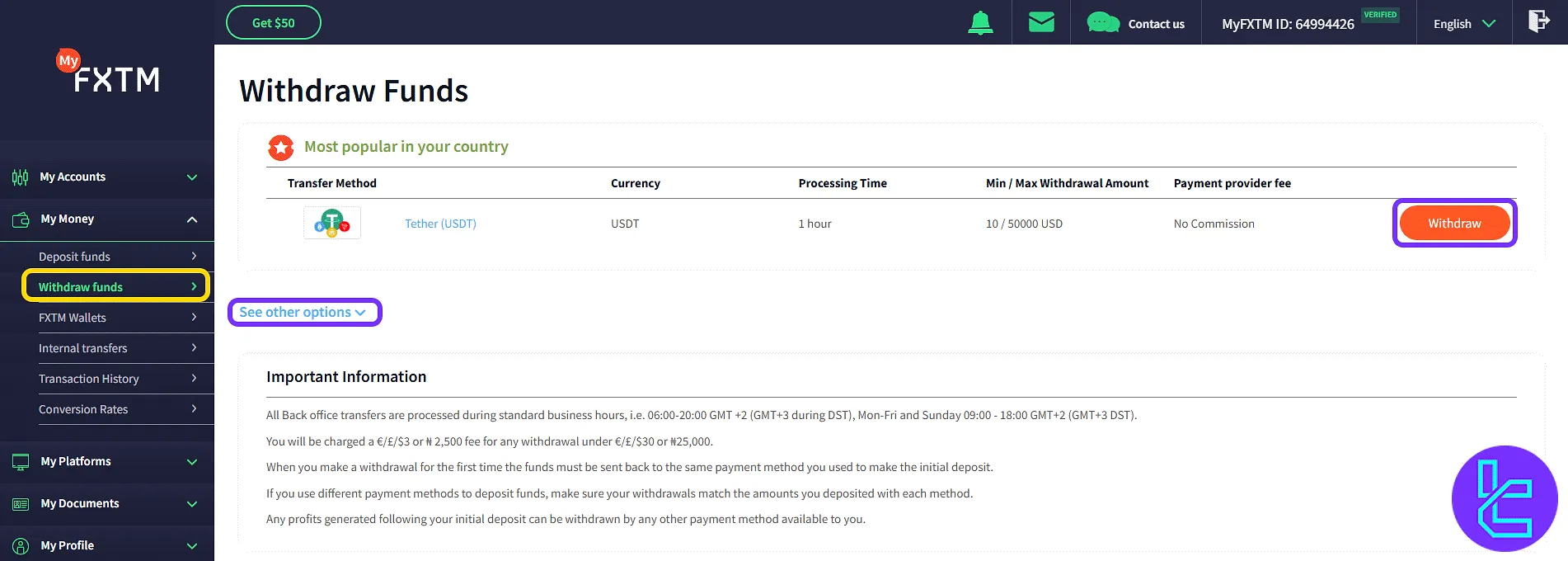The height and width of the screenshot is (561, 1568).
Task: Click the logout door icon
Action: point(1538,21)
